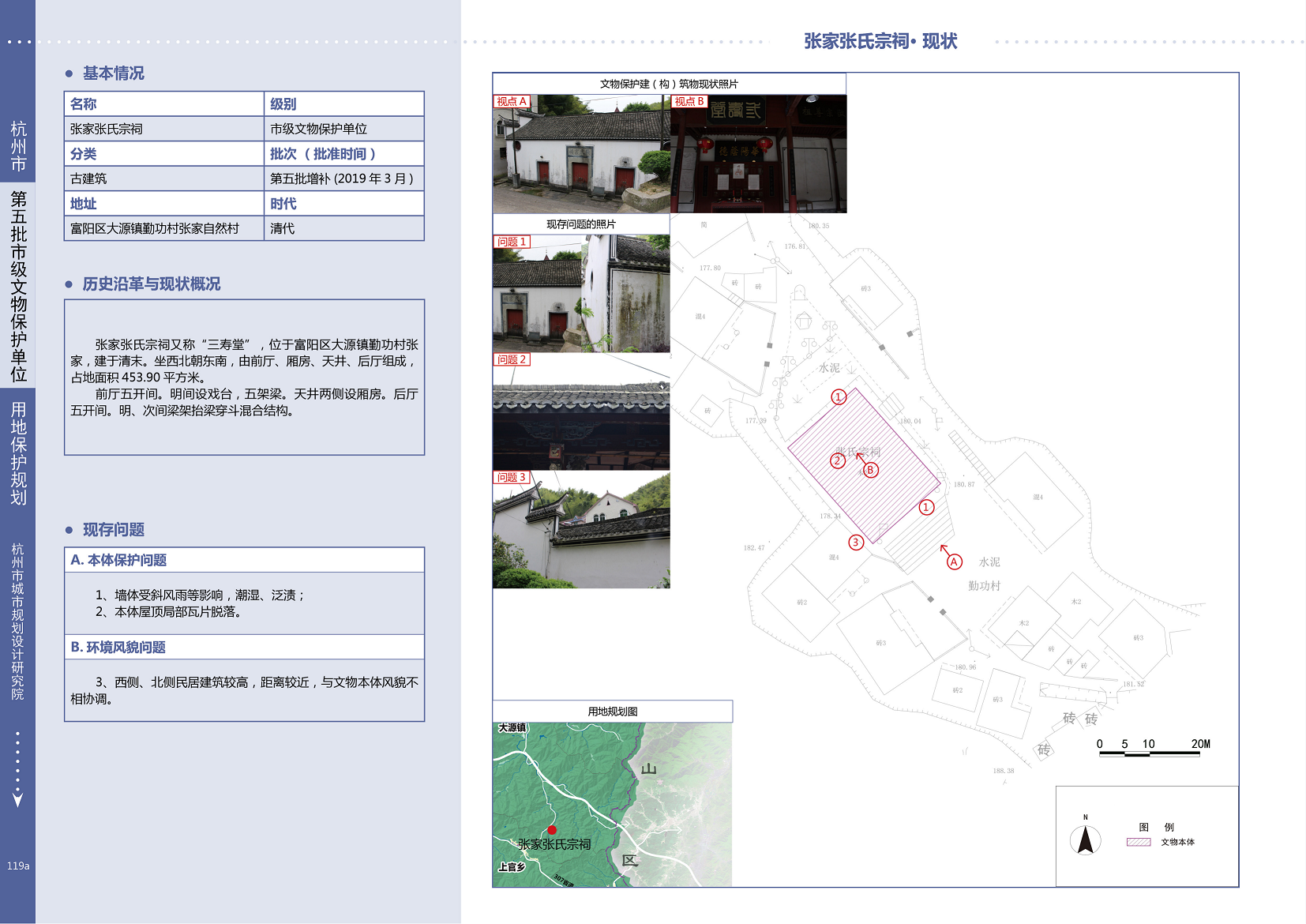Open the 问题 3 photo thumbnail
This screenshot has height=924, width=1306.
(x=581, y=530)
